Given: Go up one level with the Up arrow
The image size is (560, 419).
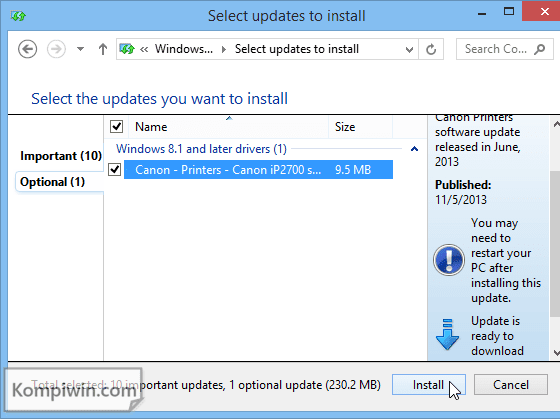Looking at the screenshot, I should 103,49.
